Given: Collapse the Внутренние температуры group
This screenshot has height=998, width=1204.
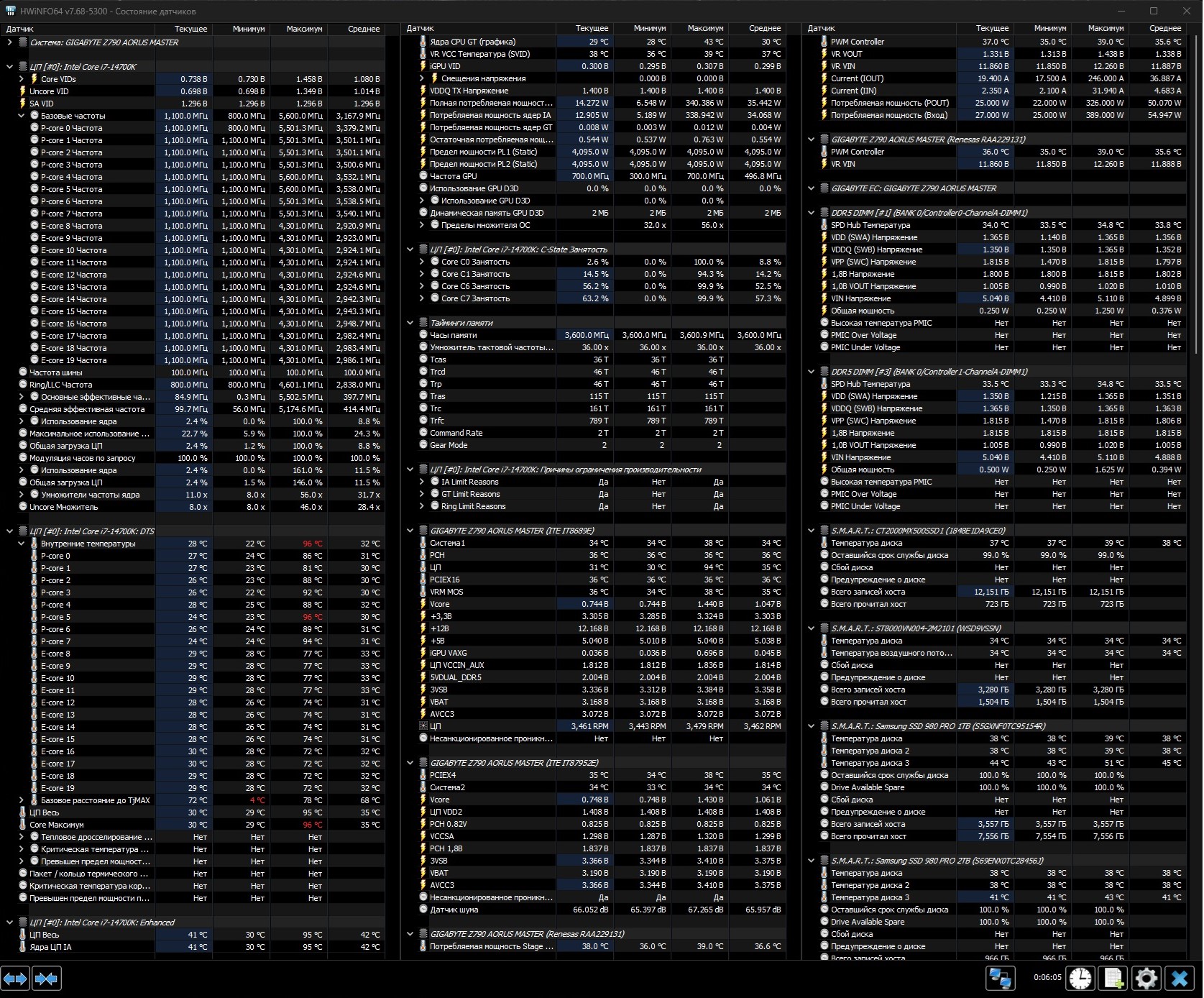Looking at the screenshot, I should point(22,544).
